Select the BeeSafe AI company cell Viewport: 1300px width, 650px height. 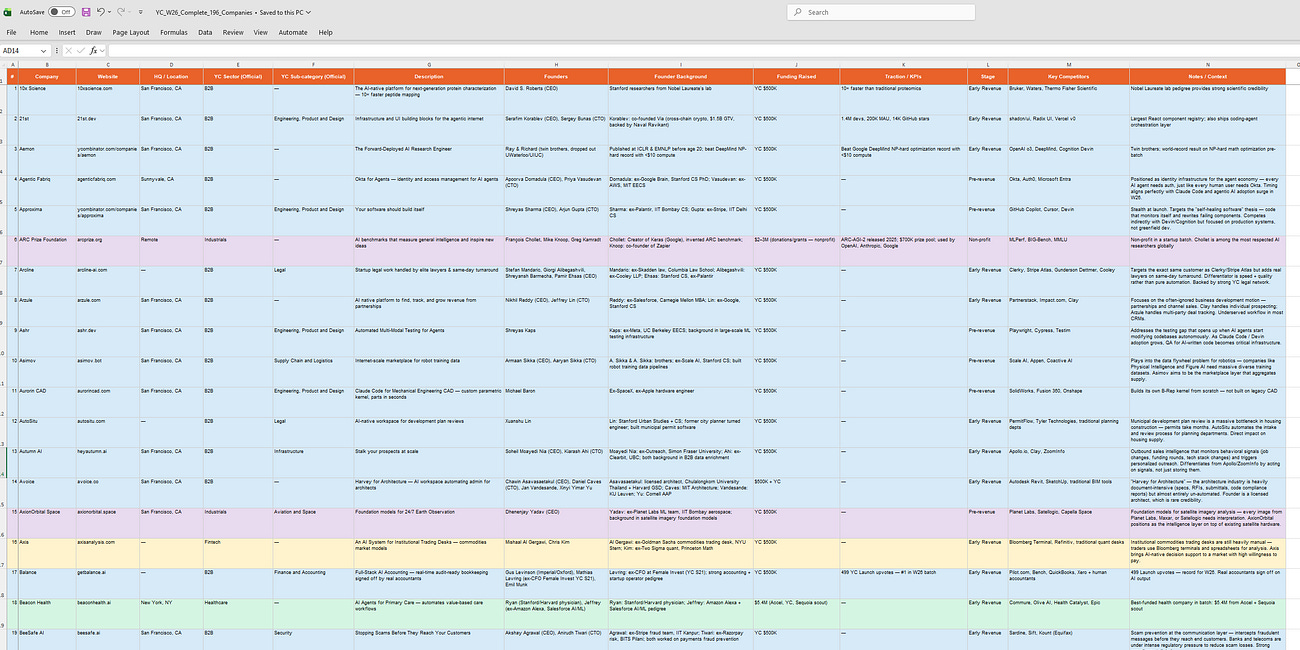click(47, 639)
